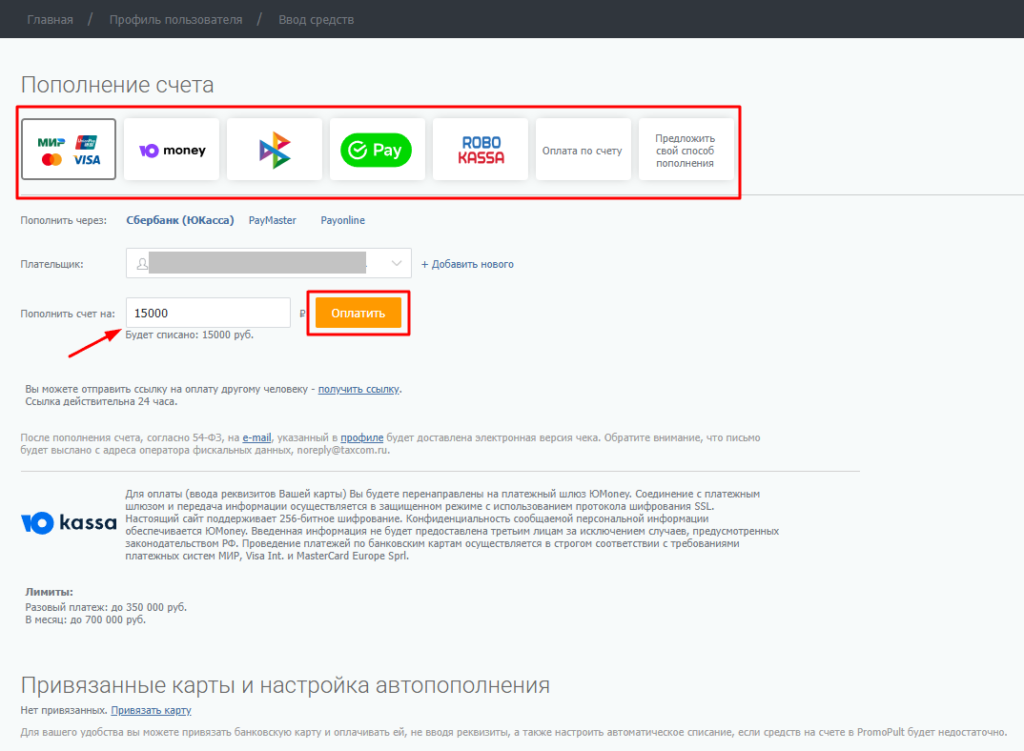Click 'Предложить свой способ пополнения' tile
This screenshot has height=751, width=1024.
(x=685, y=150)
